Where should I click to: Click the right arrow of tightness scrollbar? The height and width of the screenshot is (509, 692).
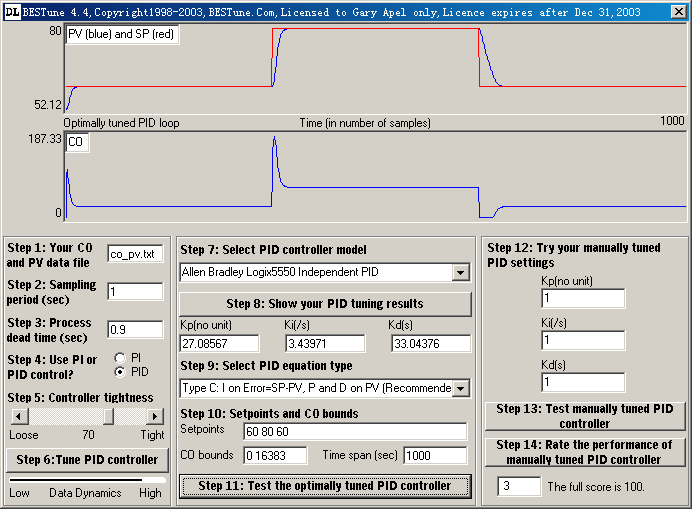tap(155, 416)
